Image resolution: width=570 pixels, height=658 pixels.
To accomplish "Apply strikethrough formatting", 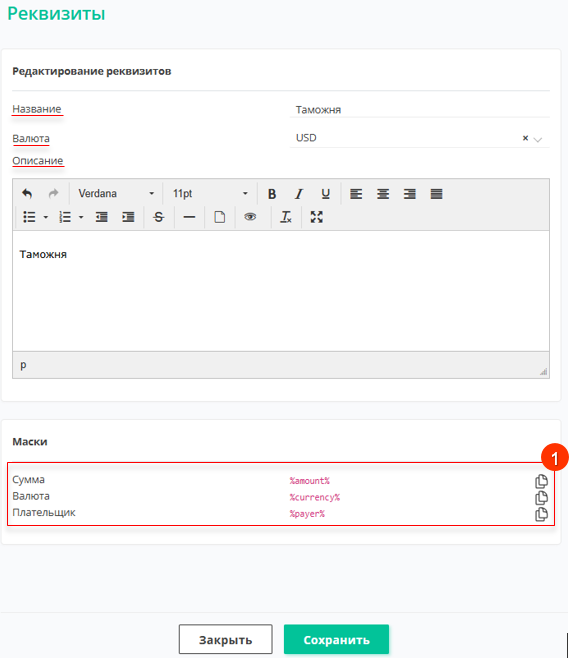I will (159, 217).
